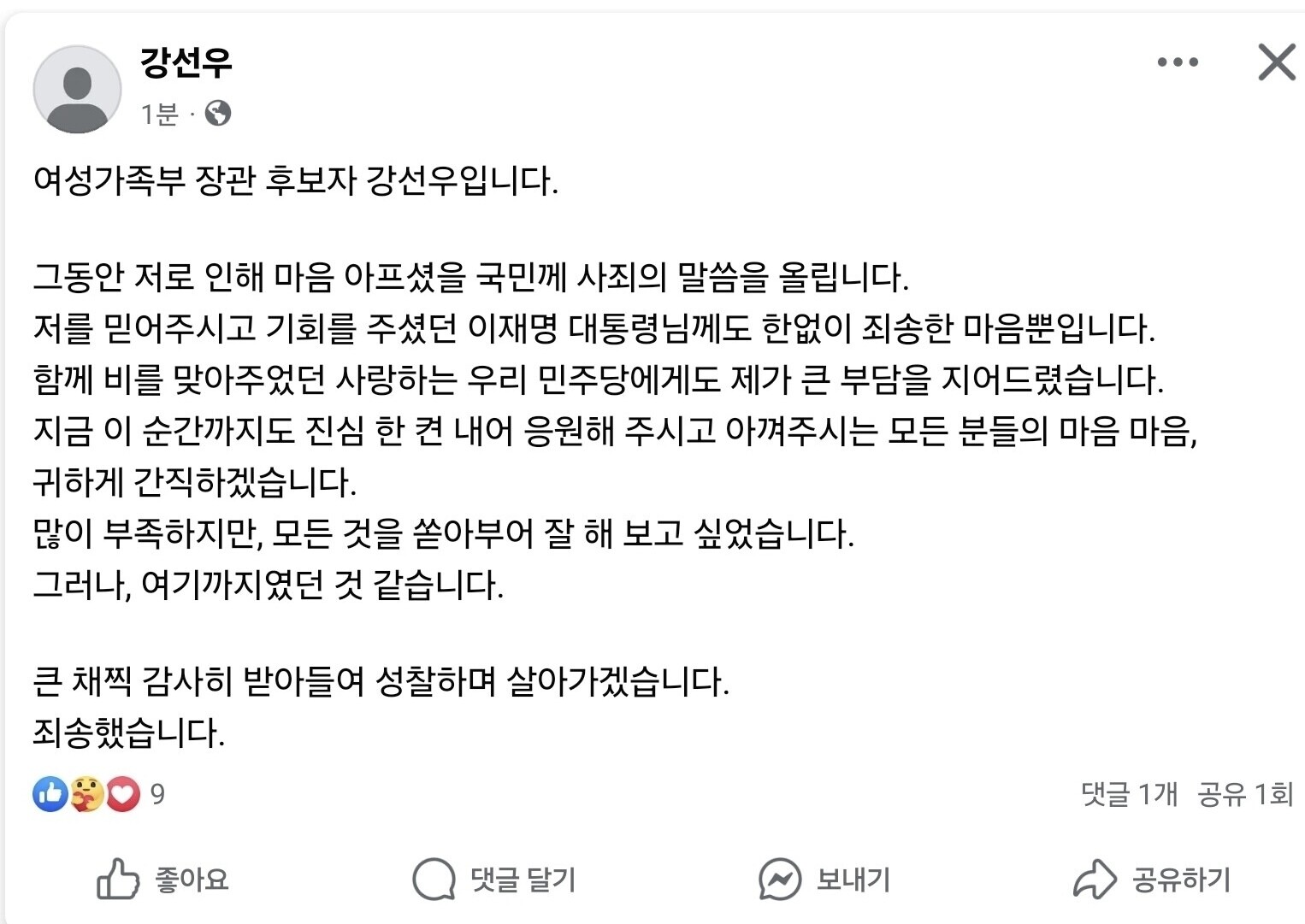Open reaction count number 9
The image size is (1305, 924).
tap(157, 794)
